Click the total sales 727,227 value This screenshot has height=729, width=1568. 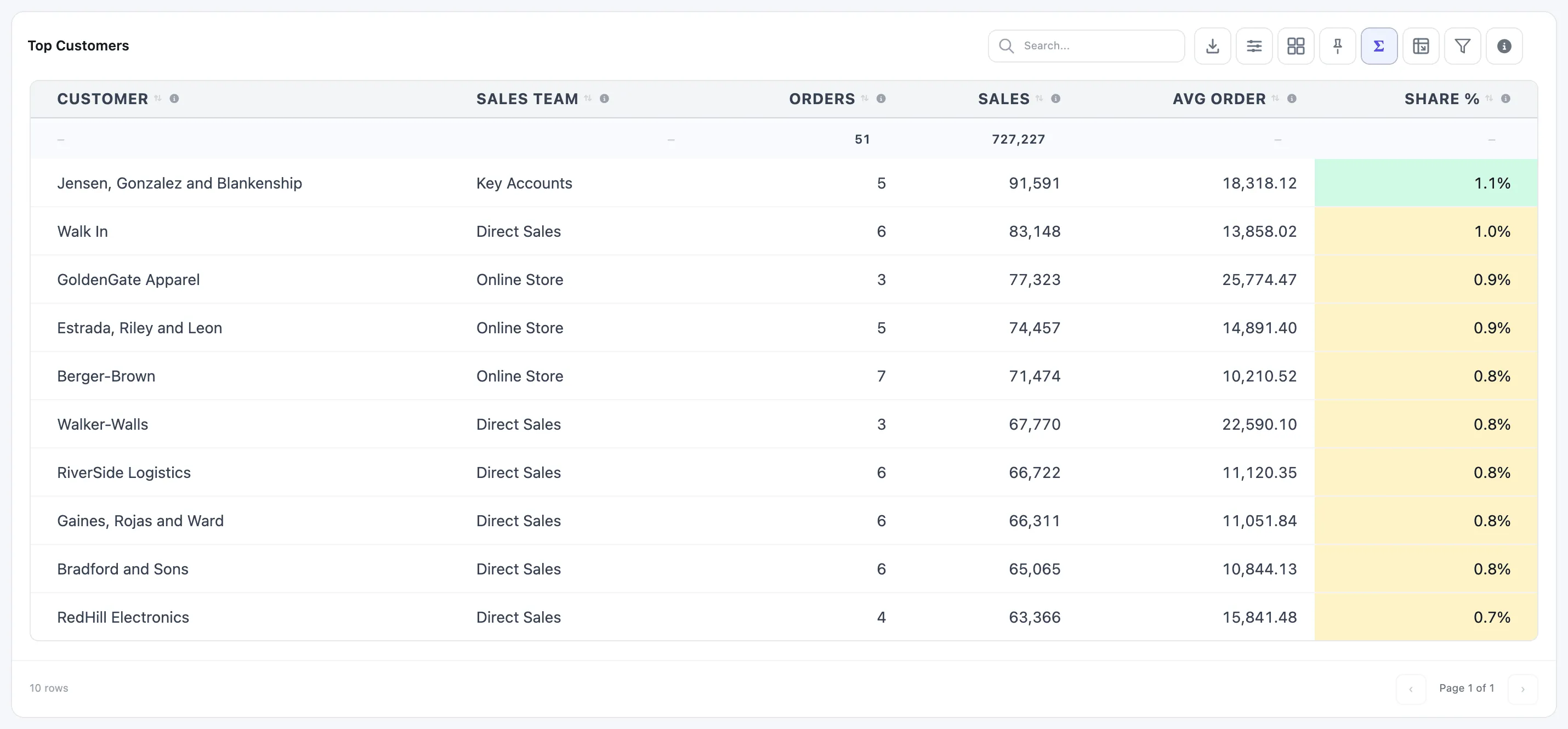pos(1018,139)
